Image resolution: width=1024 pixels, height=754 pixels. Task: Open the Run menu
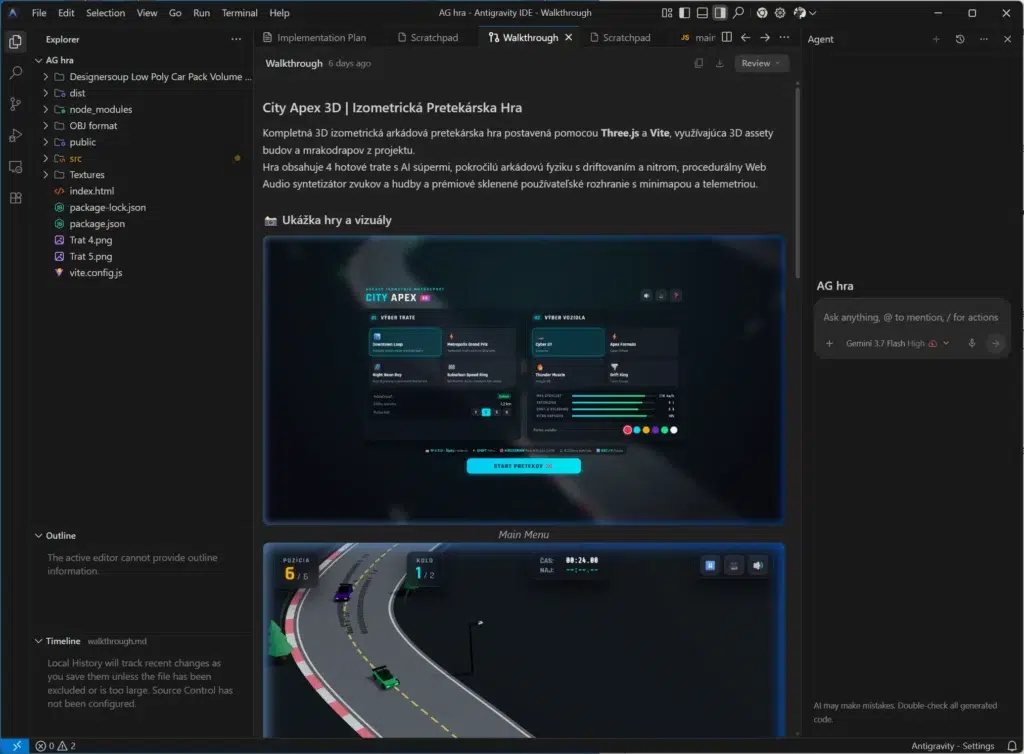pos(201,12)
